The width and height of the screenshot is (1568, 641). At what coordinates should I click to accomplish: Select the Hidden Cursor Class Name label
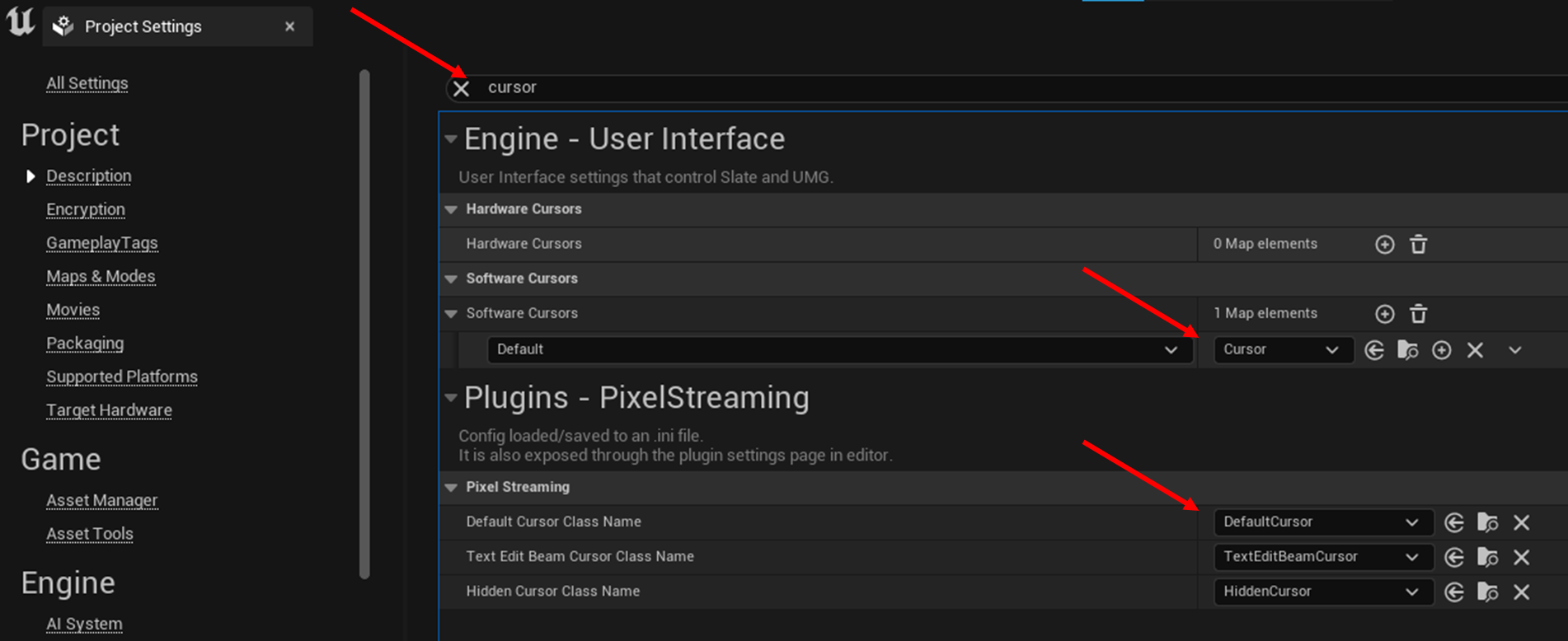[553, 591]
